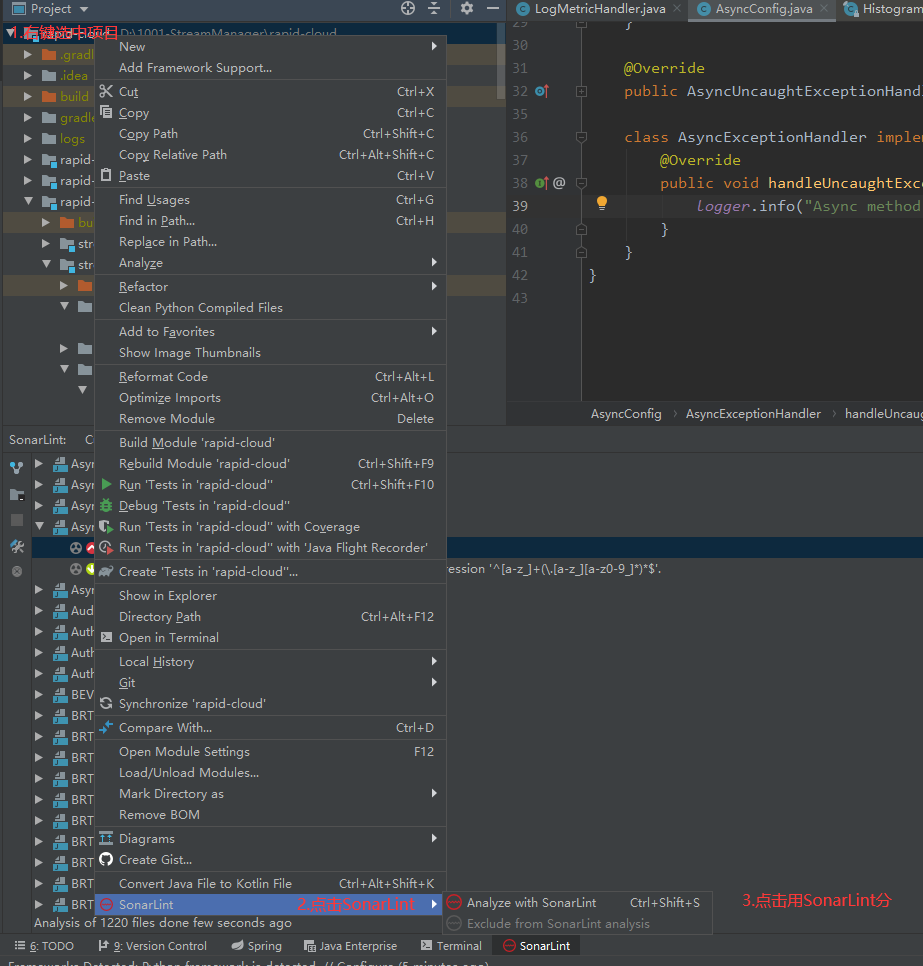Toggle the fold marker on line 40
The image size is (923, 966).
[579, 228]
